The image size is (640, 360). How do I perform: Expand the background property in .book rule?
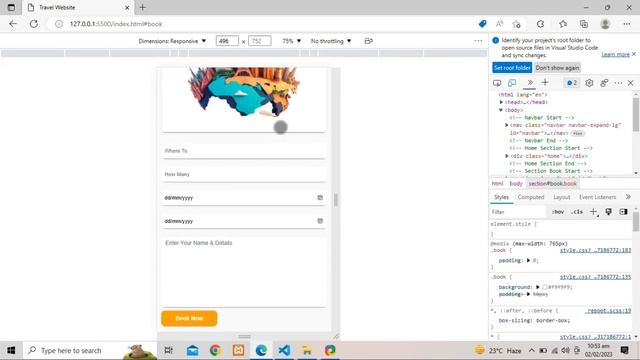click(x=538, y=287)
